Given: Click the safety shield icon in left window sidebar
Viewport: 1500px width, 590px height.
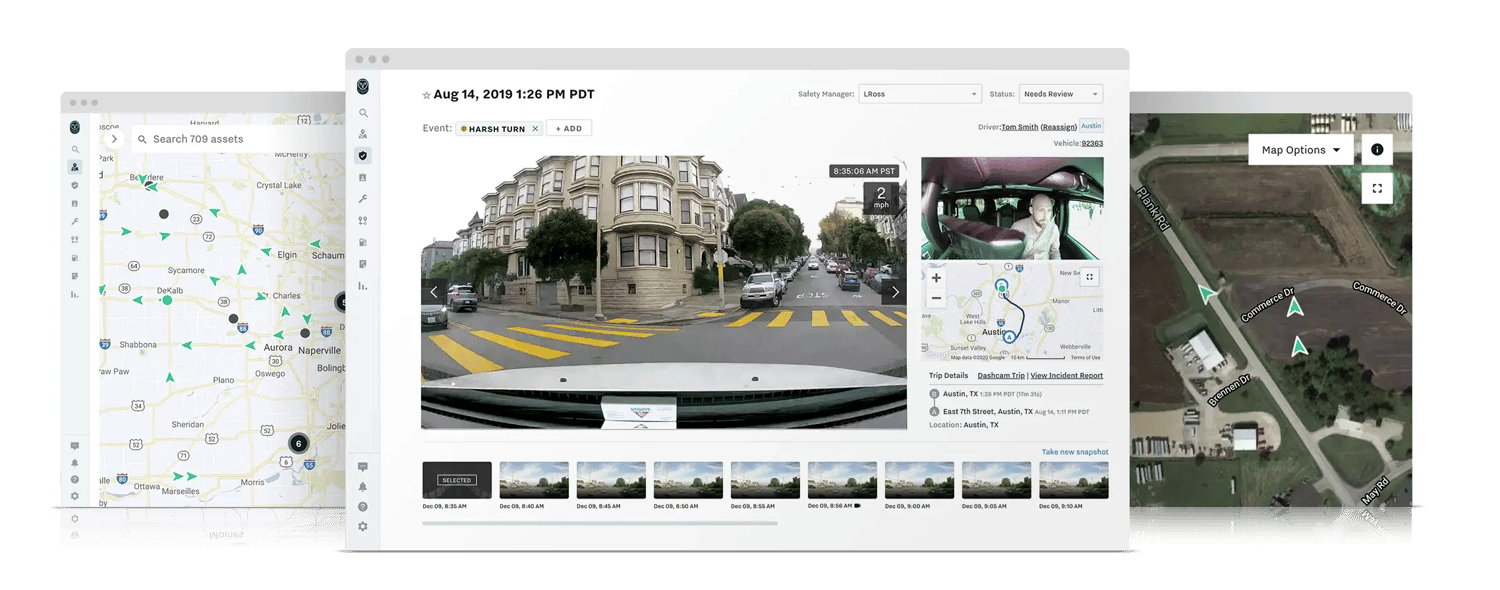Looking at the screenshot, I should pos(75,186).
